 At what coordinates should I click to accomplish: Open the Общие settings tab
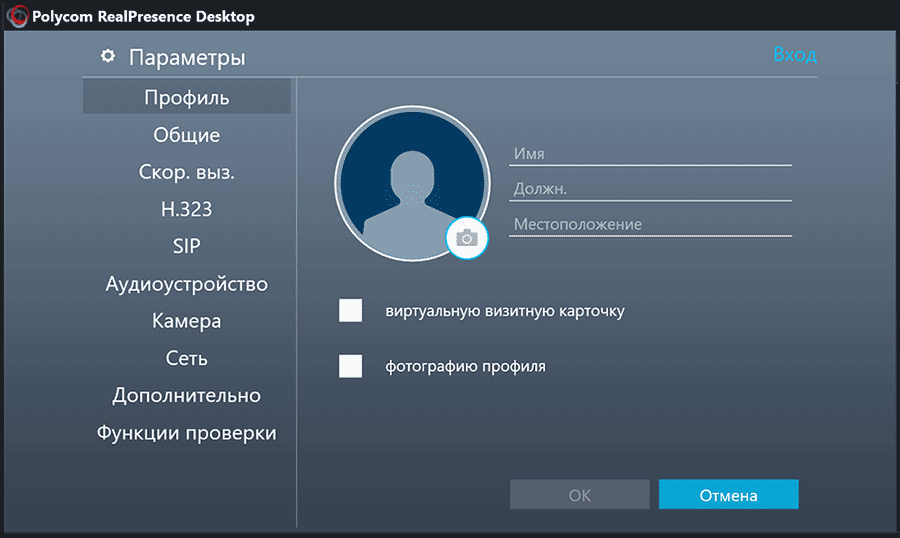(x=187, y=135)
